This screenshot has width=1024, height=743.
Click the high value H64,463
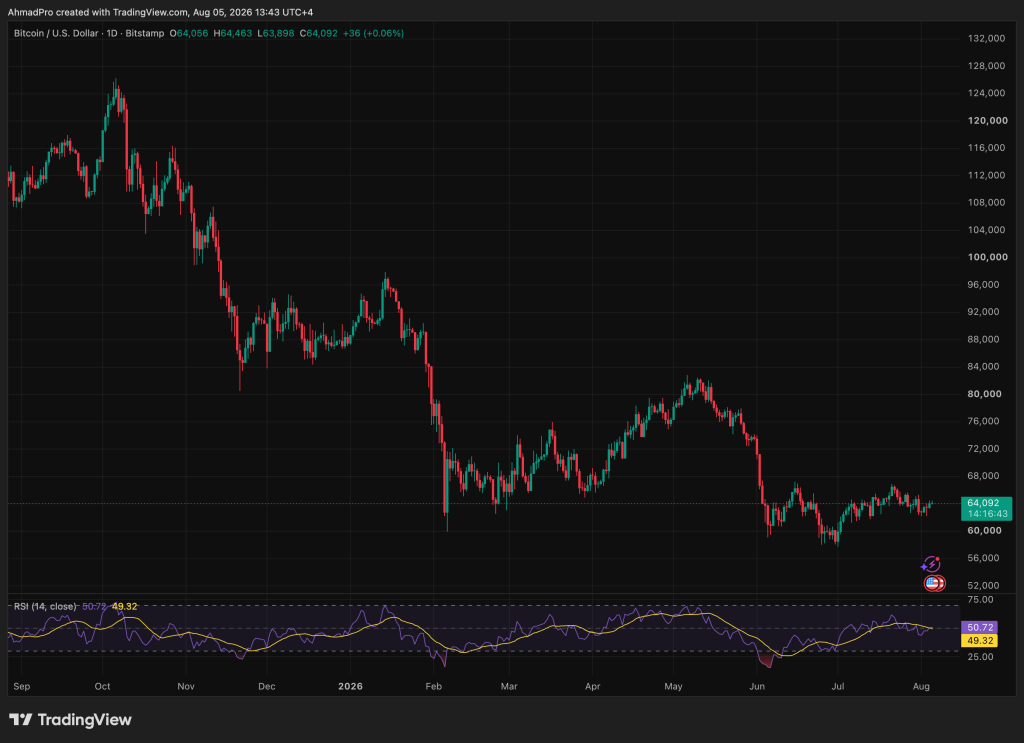click(232, 33)
